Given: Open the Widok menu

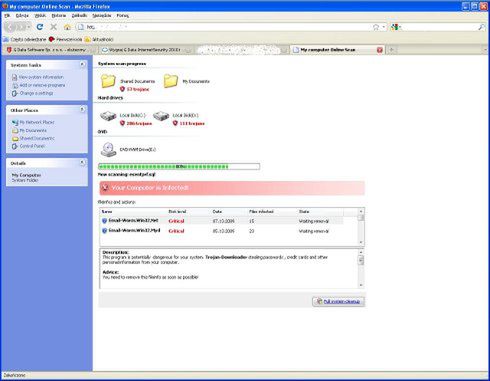Looking at the screenshot, I should click(40, 15).
